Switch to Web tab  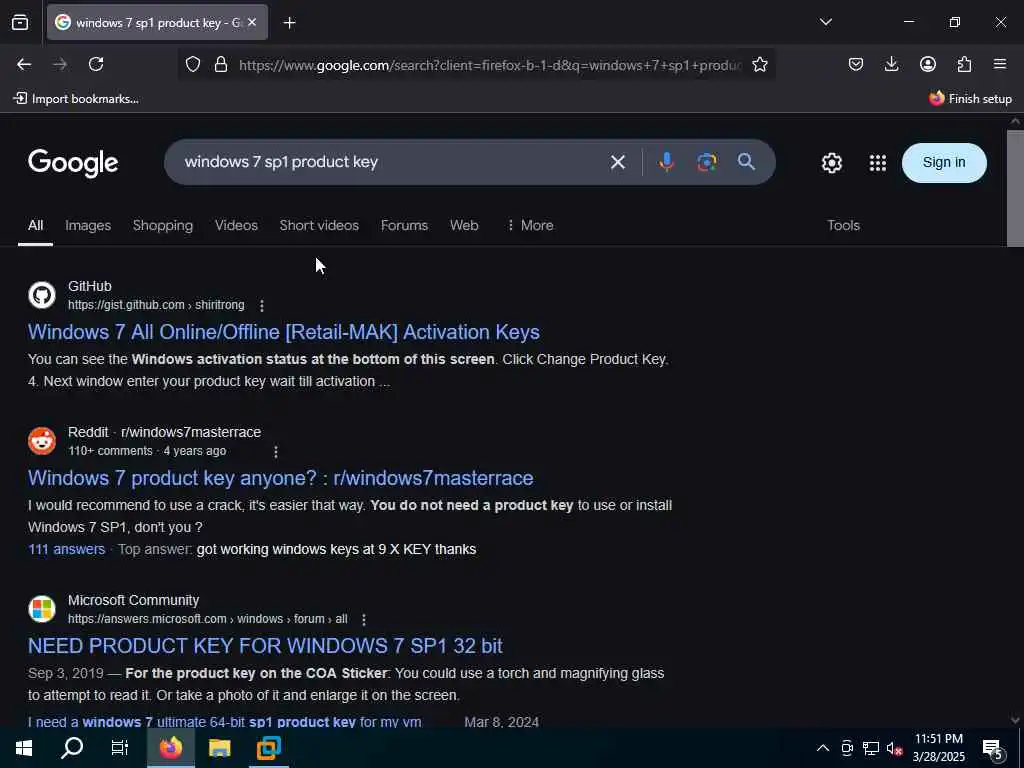pyautogui.click(x=464, y=225)
